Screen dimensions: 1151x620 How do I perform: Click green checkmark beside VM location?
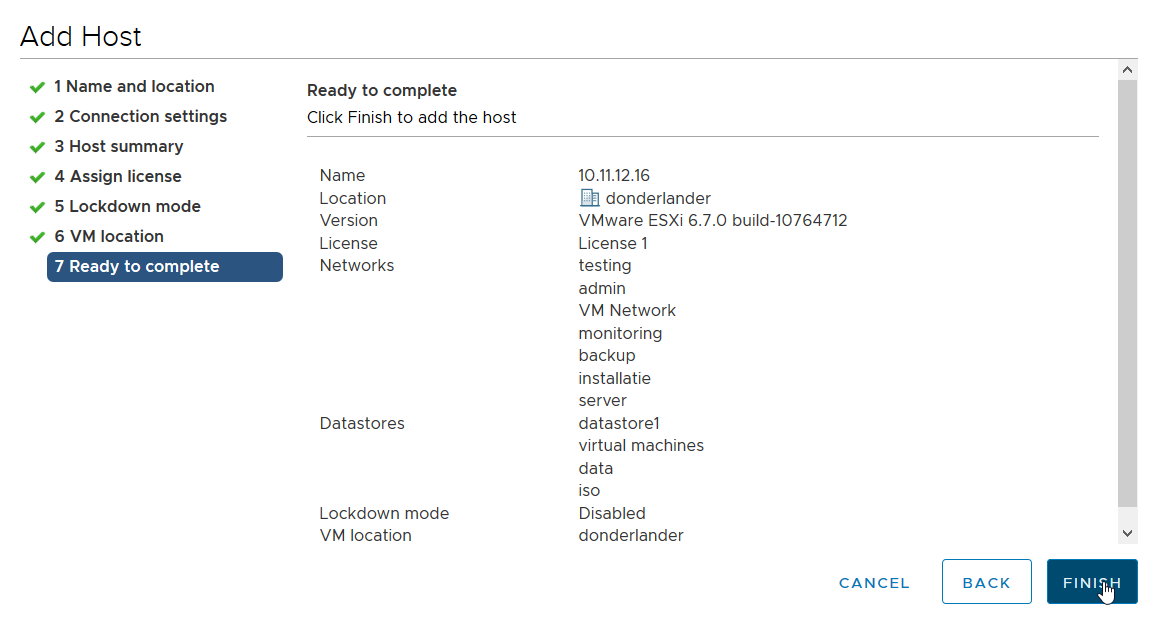point(38,237)
